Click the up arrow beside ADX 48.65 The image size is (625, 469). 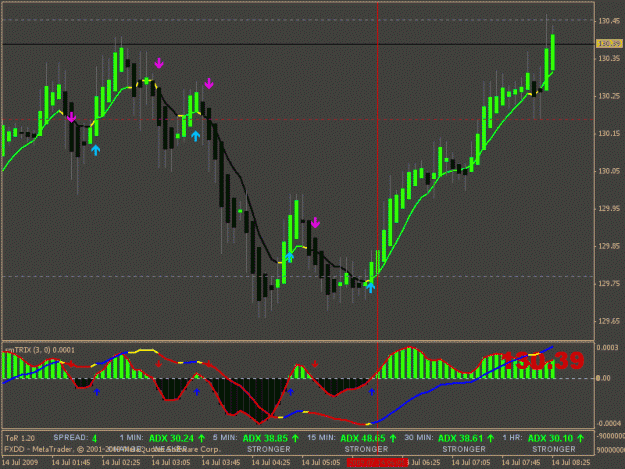pos(393,438)
